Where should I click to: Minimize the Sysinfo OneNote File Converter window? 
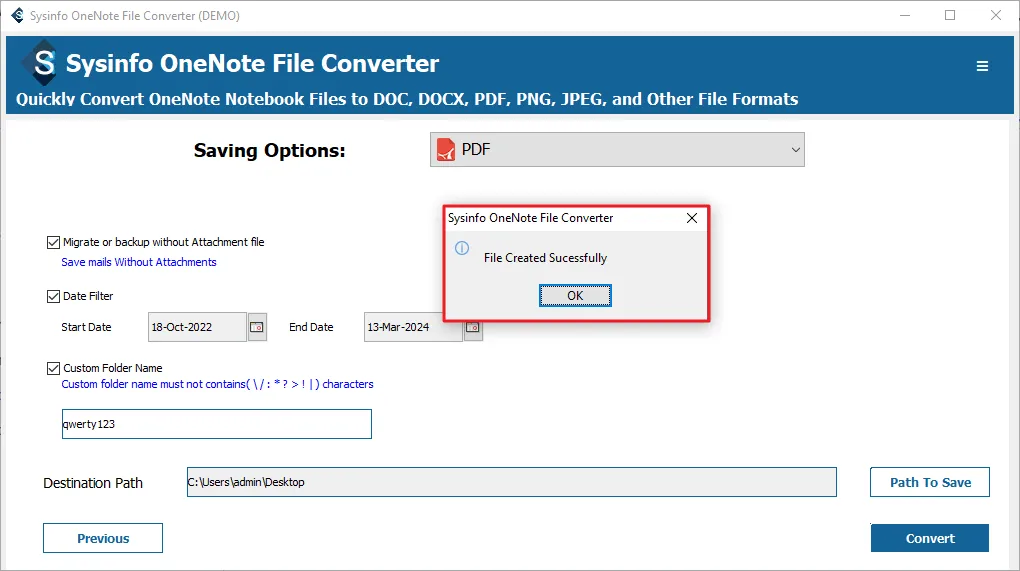pos(904,15)
